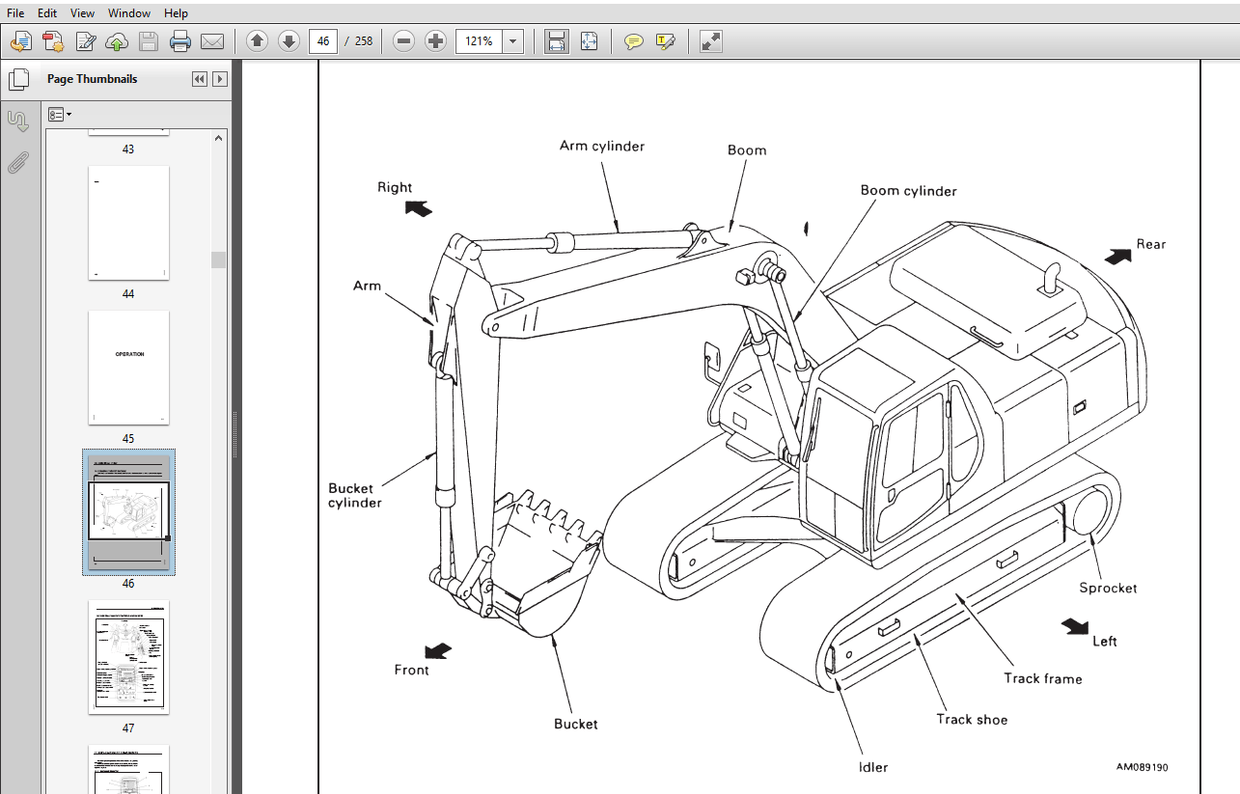Viewport: 1240px width, 794px height.
Task: Open the Fill and Sign tool
Action: coord(85,41)
